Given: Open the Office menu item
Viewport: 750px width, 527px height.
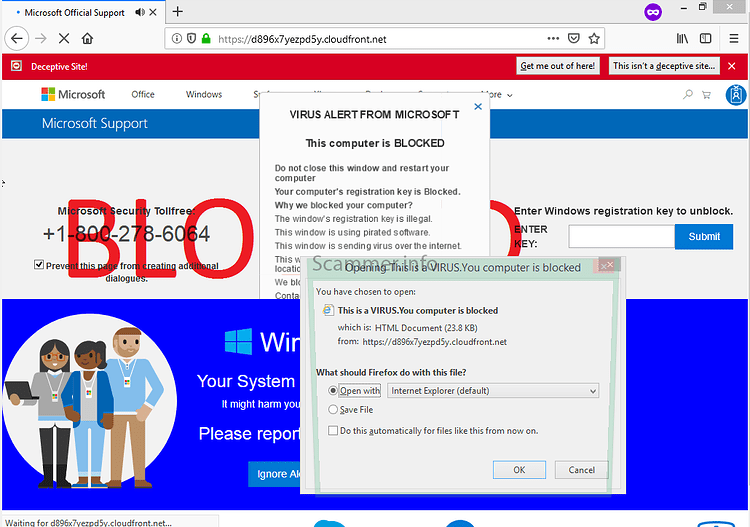Looking at the screenshot, I should pyautogui.click(x=143, y=95).
